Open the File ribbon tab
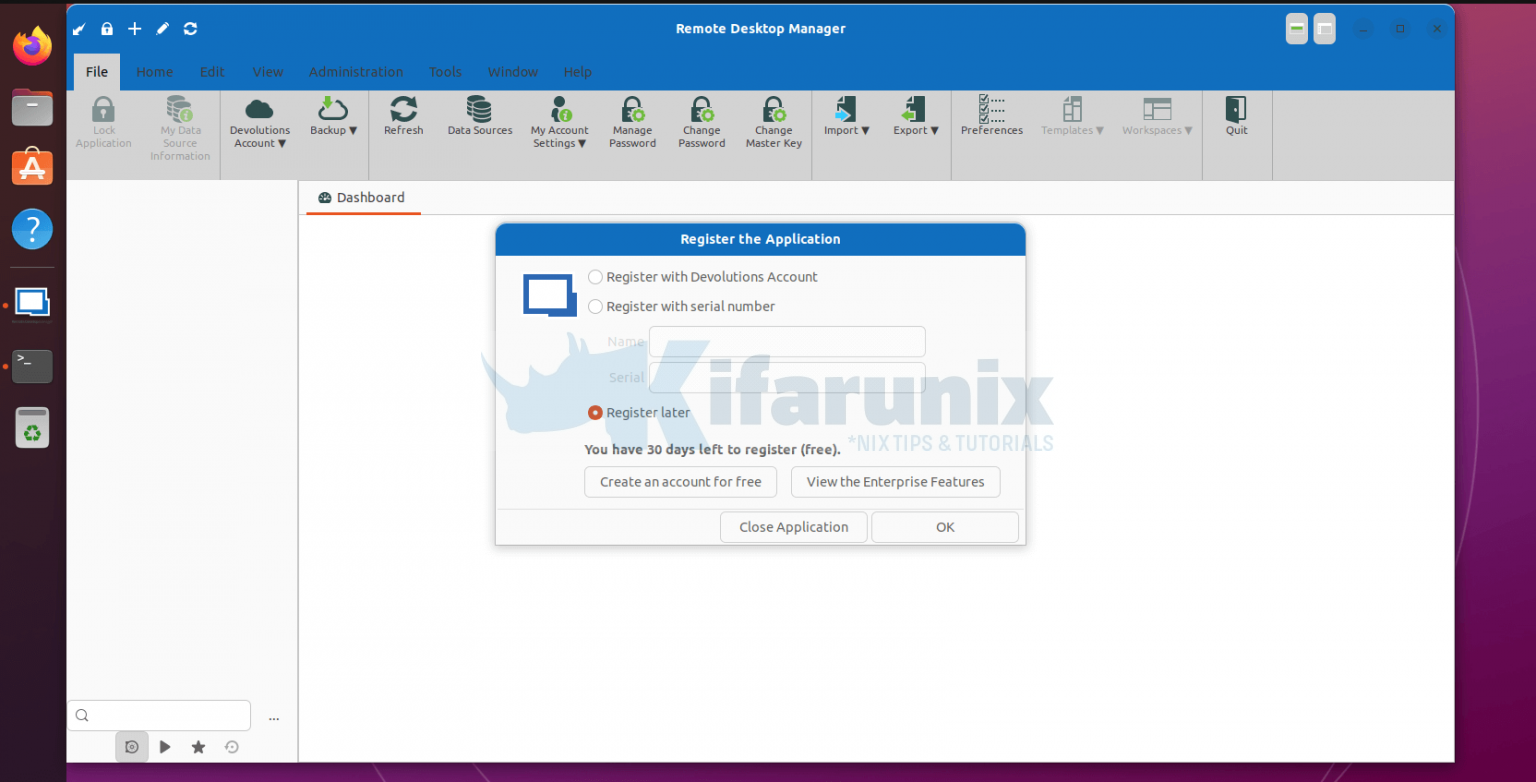1536x782 pixels. pyautogui.click(x=97, y=72)
